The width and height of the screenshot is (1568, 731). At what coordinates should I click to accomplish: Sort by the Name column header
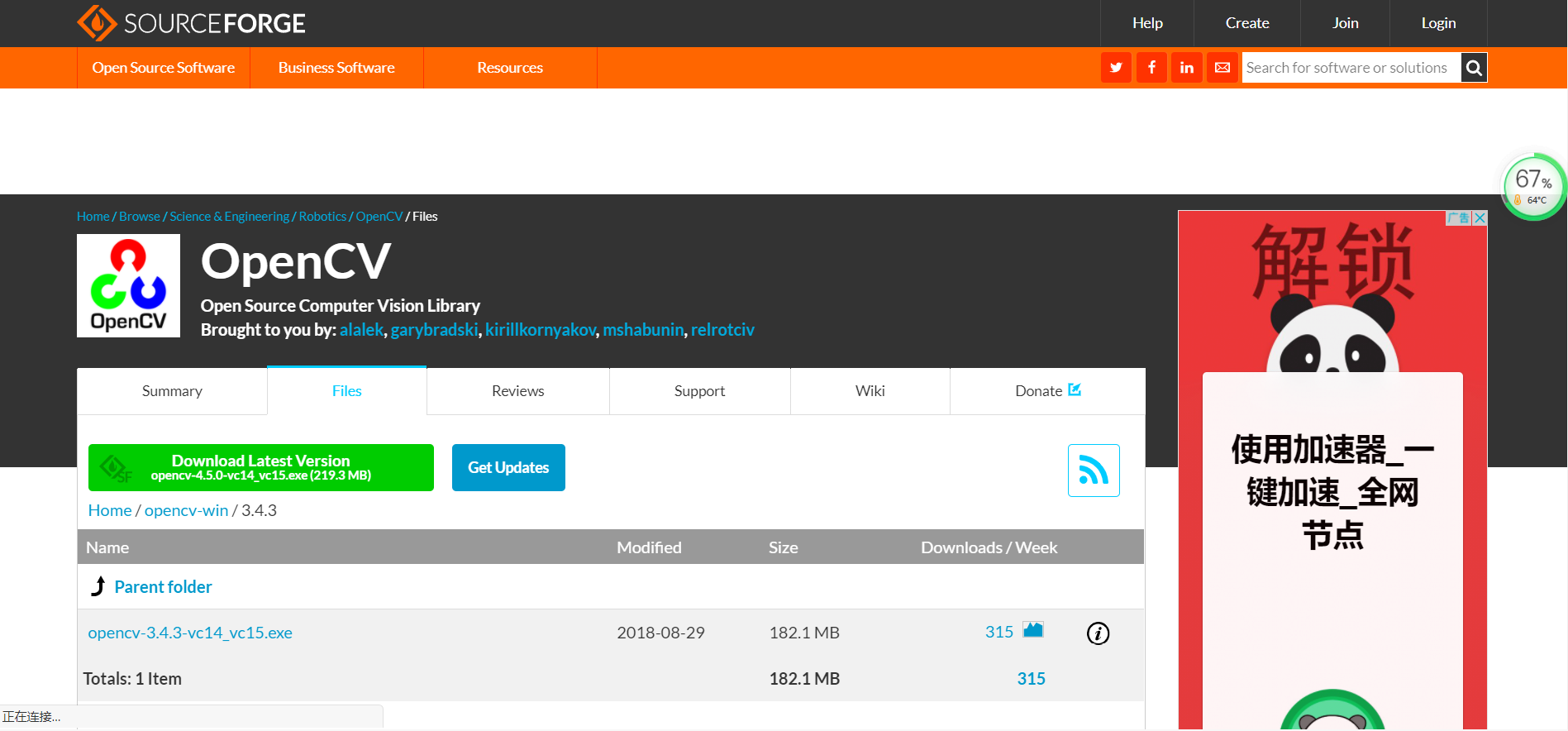[107, 547]
